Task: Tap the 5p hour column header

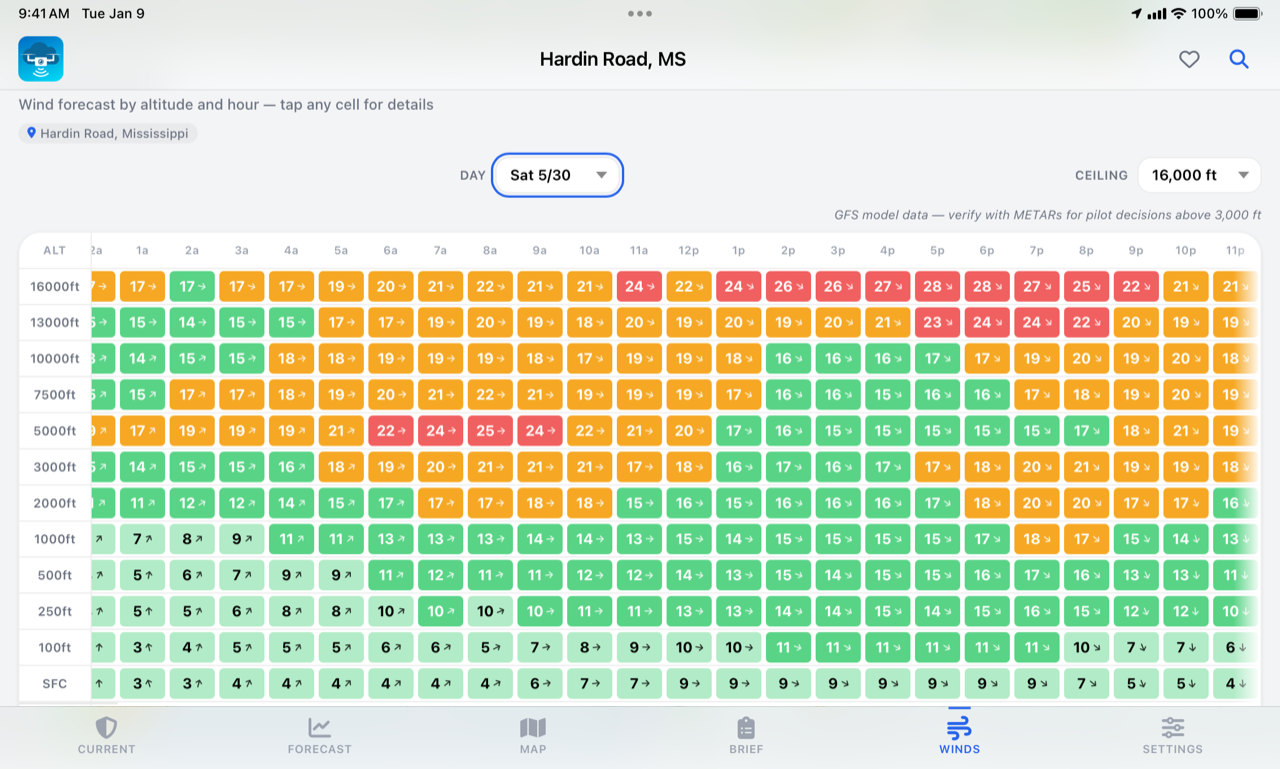Action: pyautogui.click(x=937, y=251)
